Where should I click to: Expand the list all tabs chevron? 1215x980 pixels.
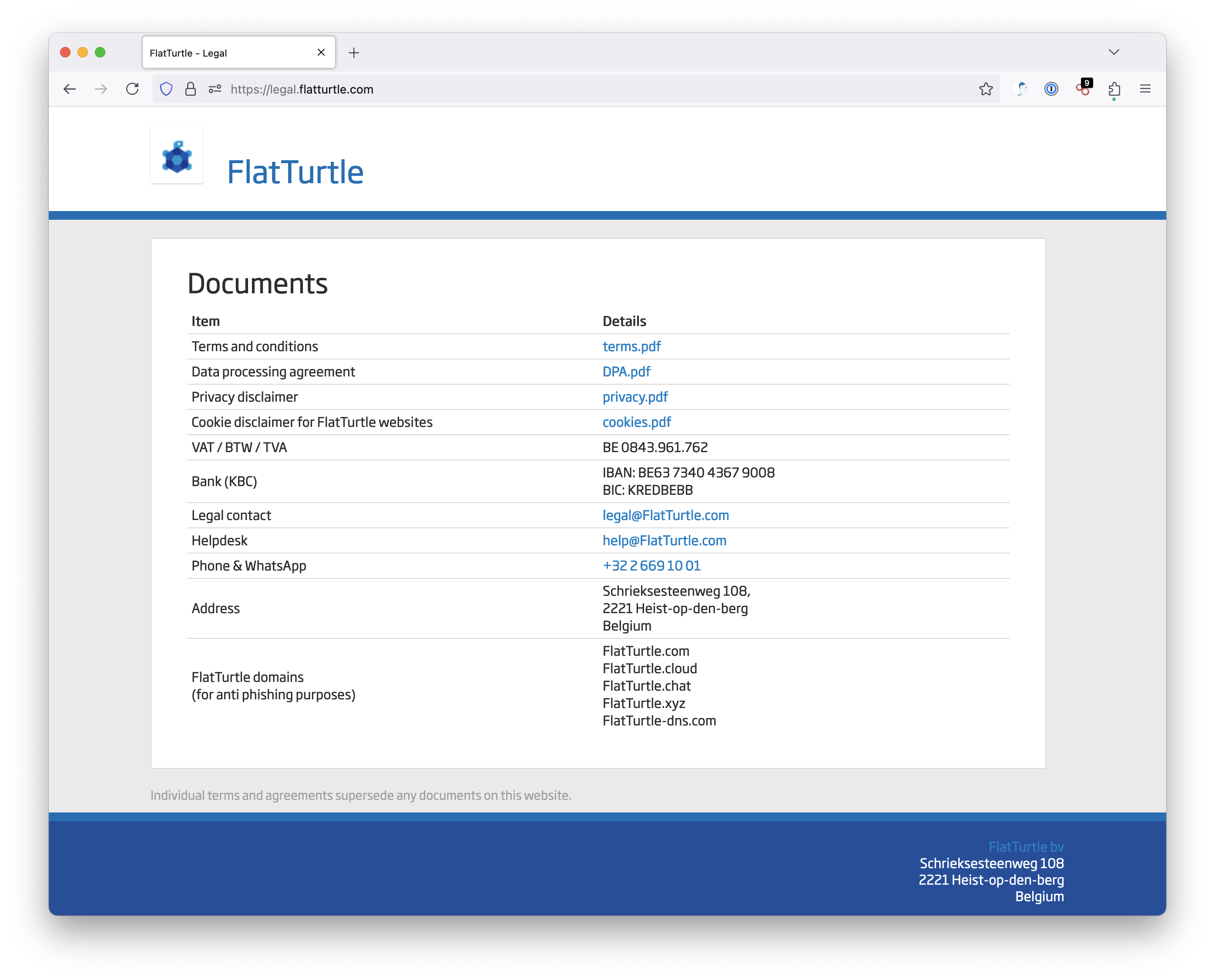click(x=1113, y=53)
